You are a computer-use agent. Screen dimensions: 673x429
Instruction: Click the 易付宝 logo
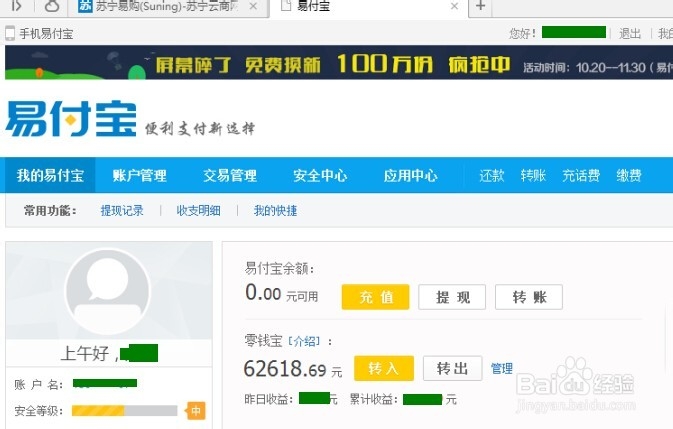(x=71, y=119)
